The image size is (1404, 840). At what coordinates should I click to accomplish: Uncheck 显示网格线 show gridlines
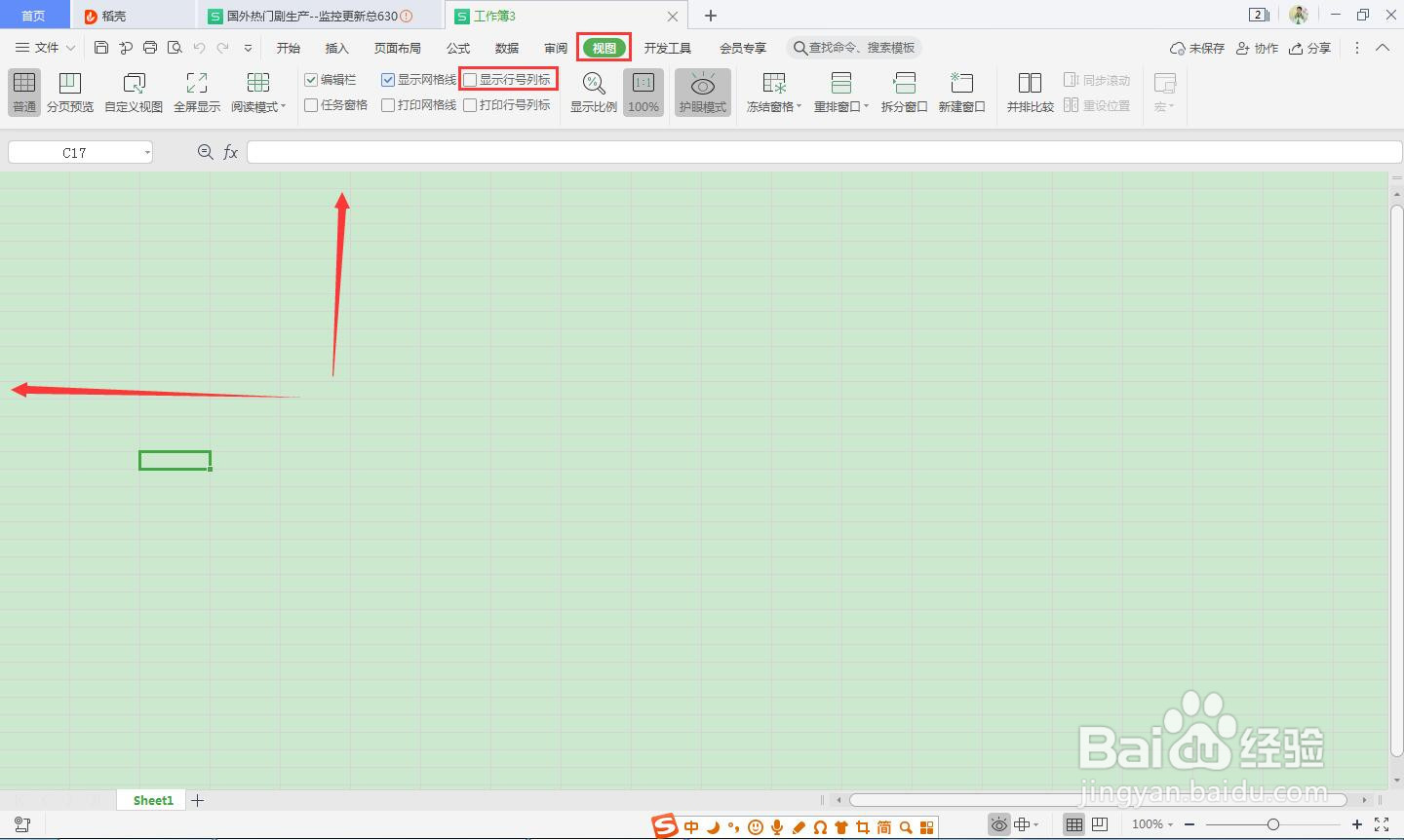click(x=388, y=80)
